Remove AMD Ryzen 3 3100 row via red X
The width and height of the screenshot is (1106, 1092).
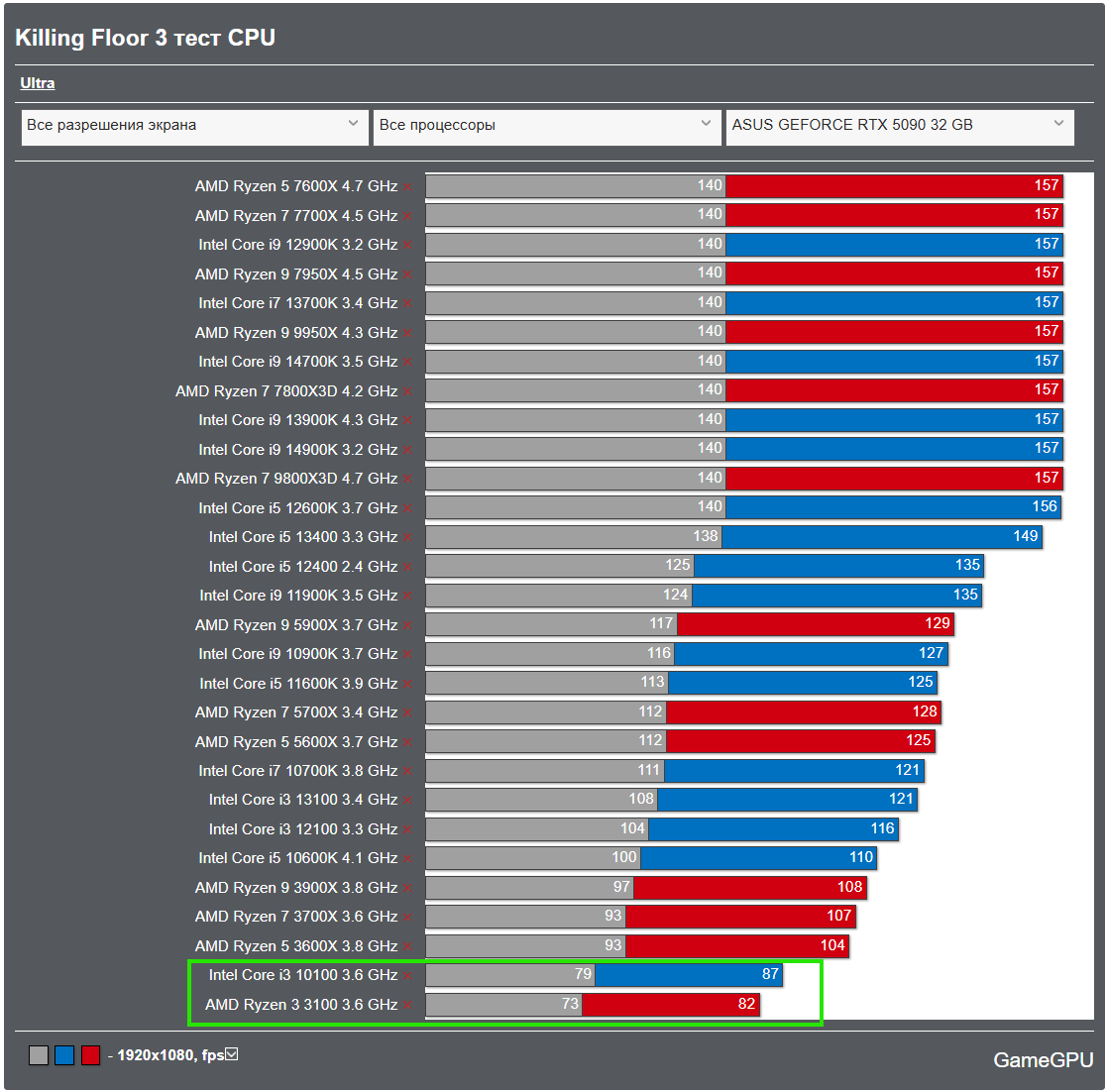pos(407,1007)
